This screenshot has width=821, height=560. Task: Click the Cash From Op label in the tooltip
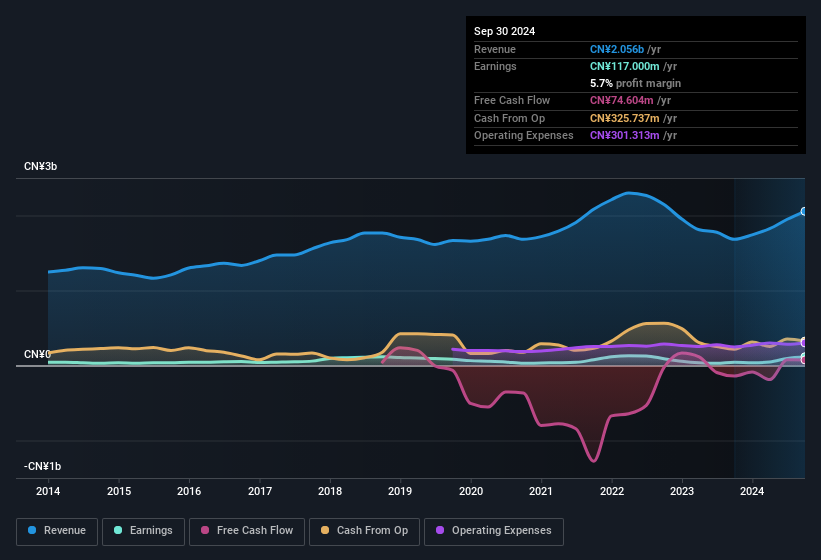click(x=509, y=118)
